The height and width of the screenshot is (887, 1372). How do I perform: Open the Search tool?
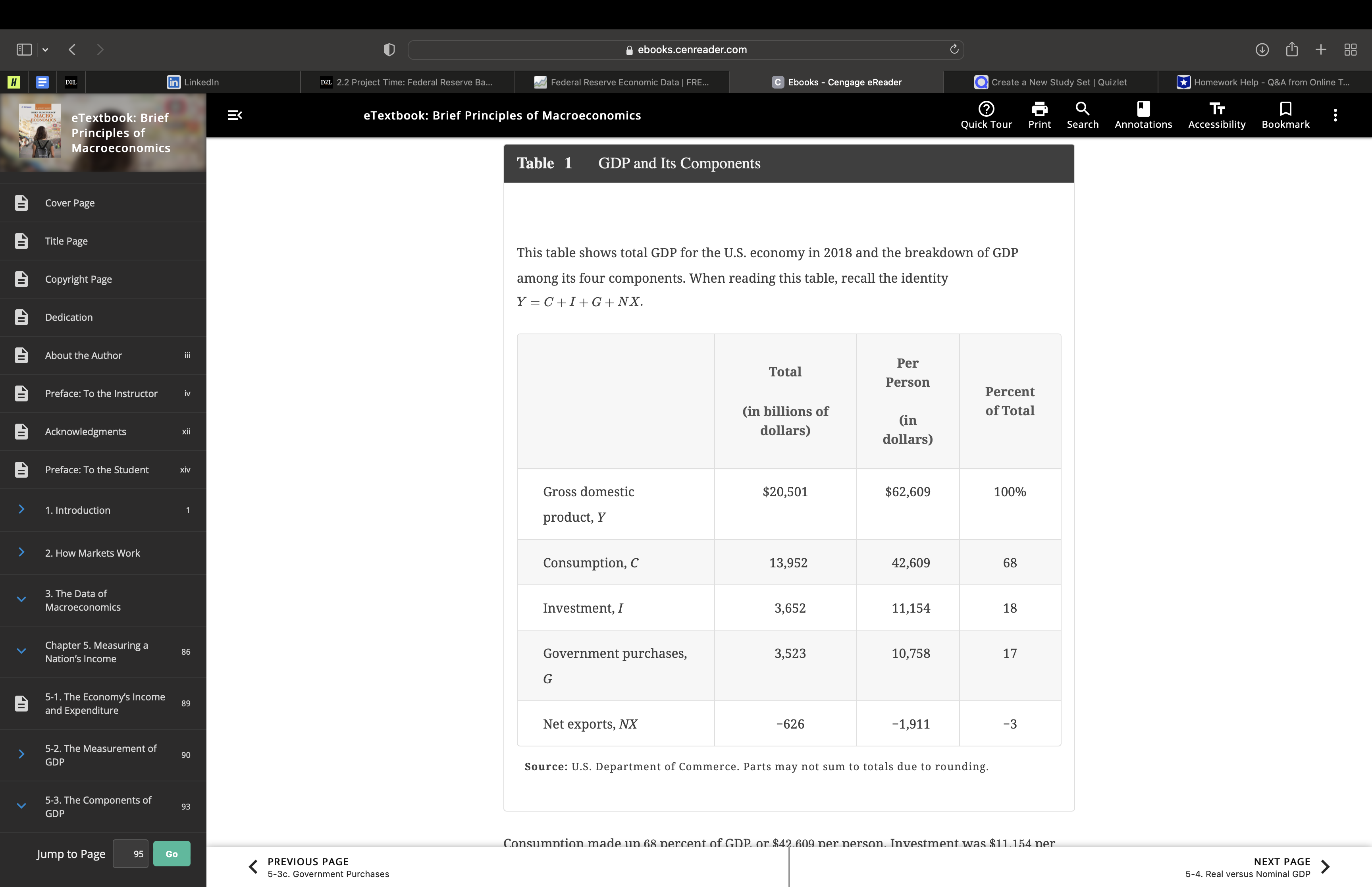(x=1082, y=115)
